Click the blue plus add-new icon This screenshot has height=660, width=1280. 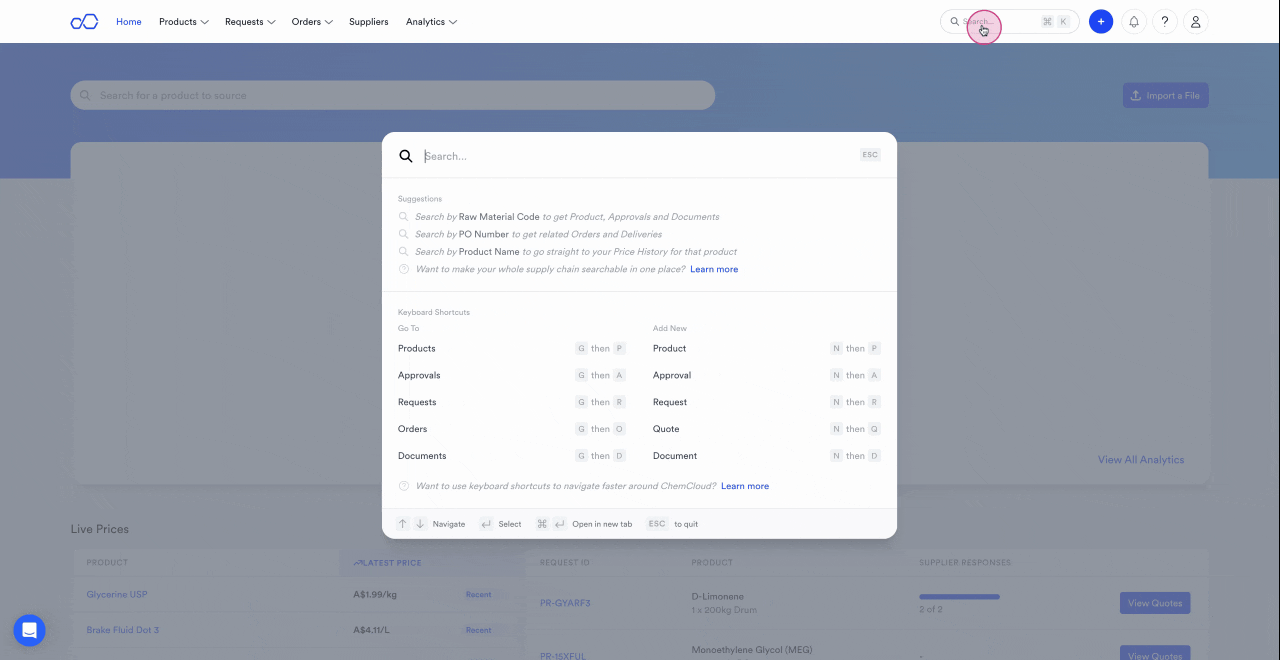click(x=1101, y=21)
